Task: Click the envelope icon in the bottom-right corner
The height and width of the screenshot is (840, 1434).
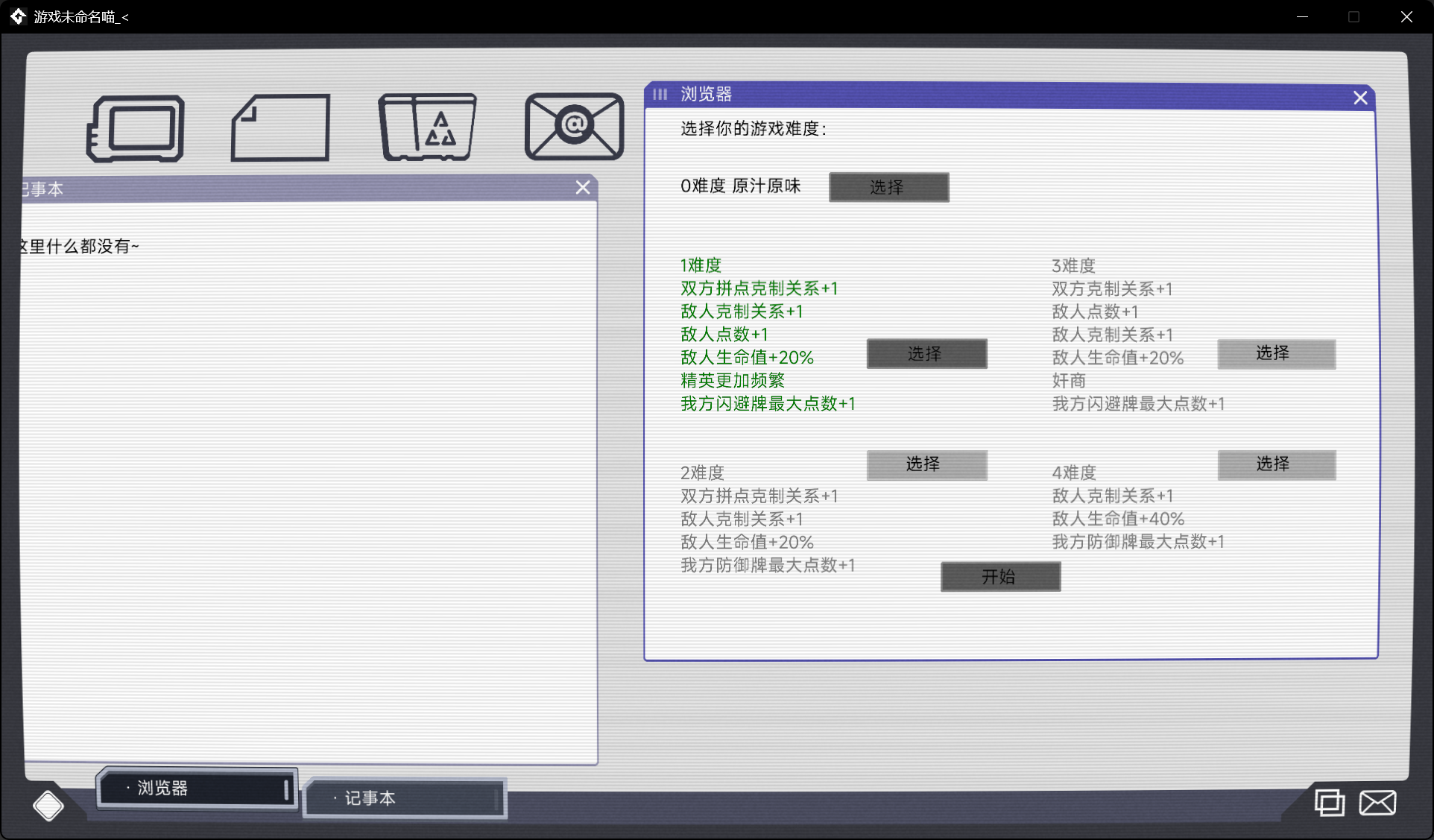Action: [x=1377, y=803]
